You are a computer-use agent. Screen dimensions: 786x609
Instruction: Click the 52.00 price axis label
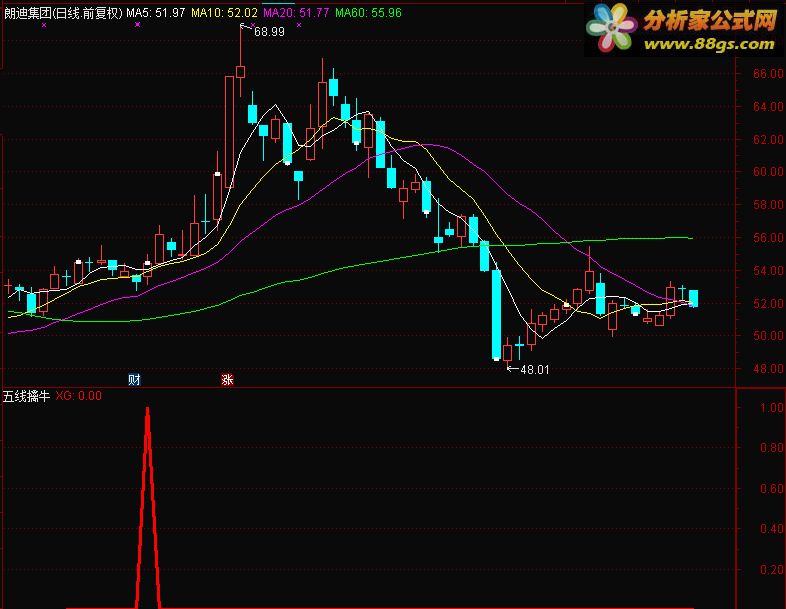tap(768, 303)
